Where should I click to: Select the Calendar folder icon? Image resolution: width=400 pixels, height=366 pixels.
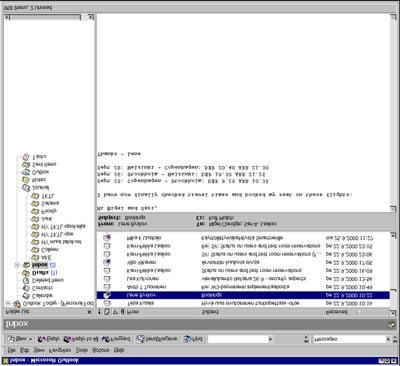point(26,296)
